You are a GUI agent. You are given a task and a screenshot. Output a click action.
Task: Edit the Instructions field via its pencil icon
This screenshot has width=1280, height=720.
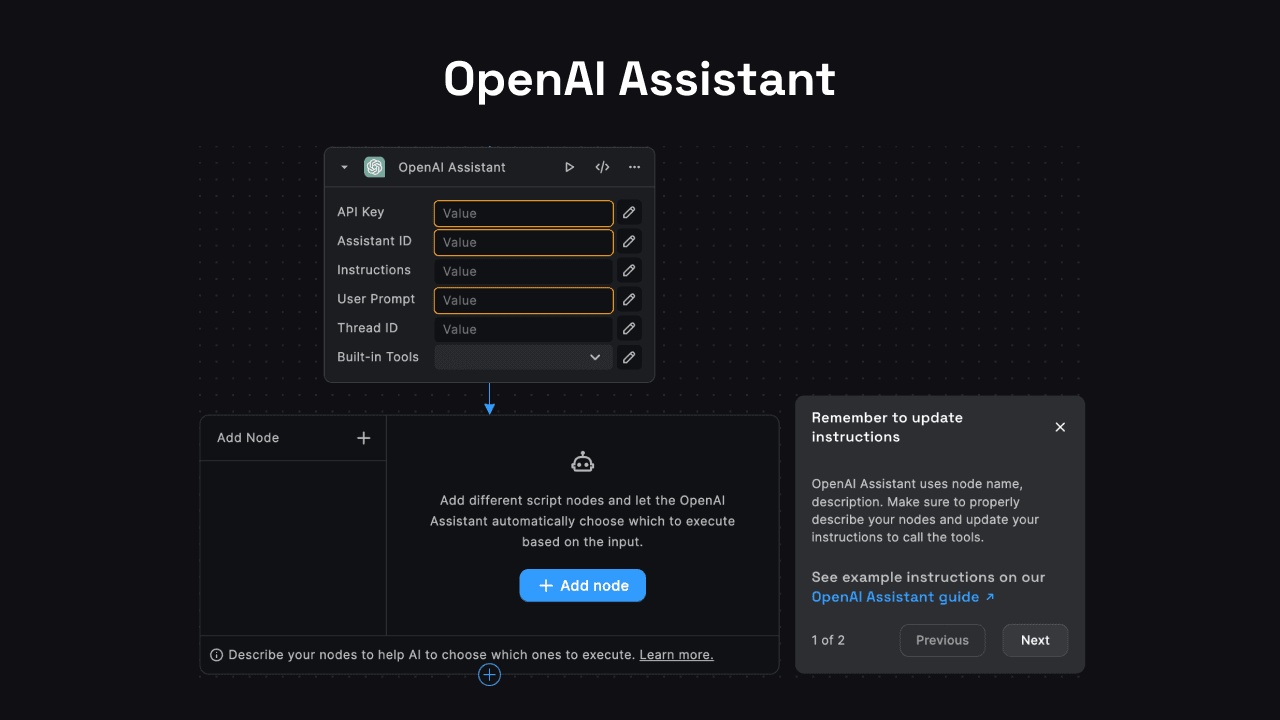point(629,270)
